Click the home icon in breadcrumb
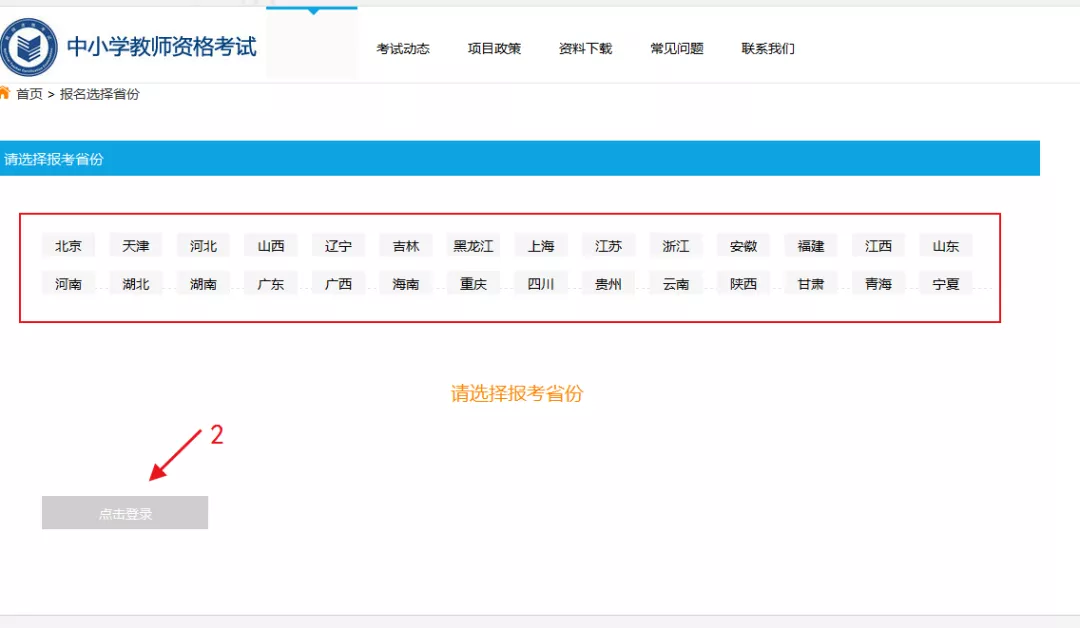1080x628 pixels. (x=5, y=93)
